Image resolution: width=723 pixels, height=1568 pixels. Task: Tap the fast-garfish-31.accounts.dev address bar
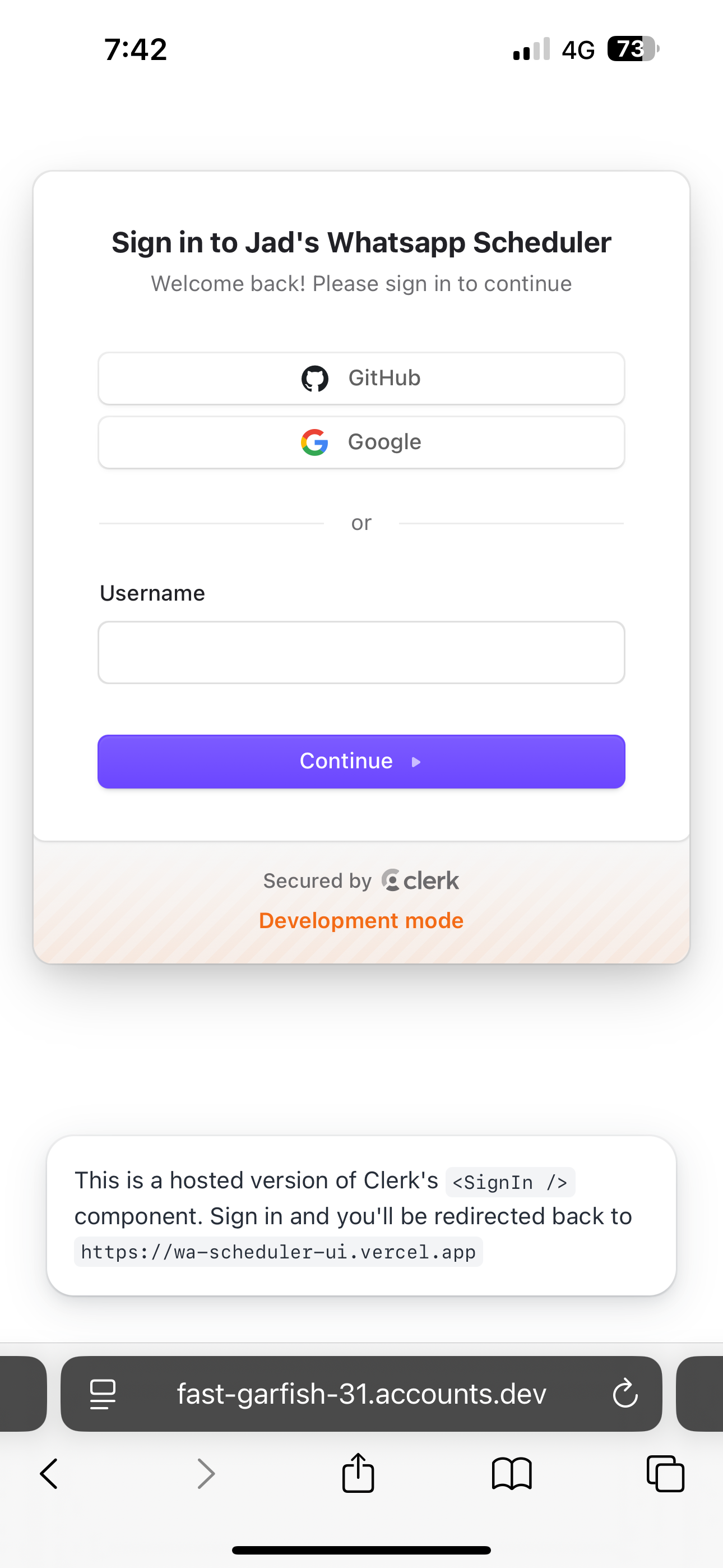click(x=361, y=1394)
